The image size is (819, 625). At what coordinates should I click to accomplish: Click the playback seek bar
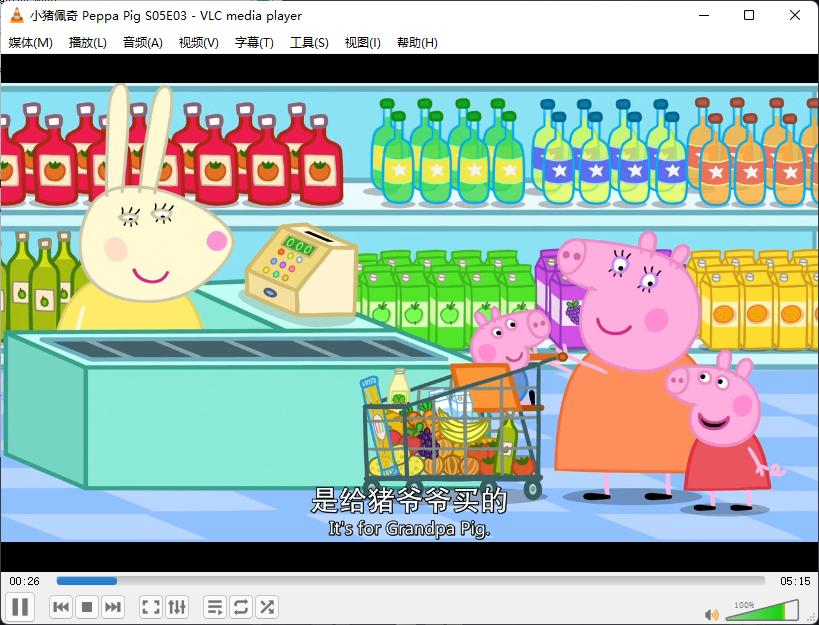[410, 580]
